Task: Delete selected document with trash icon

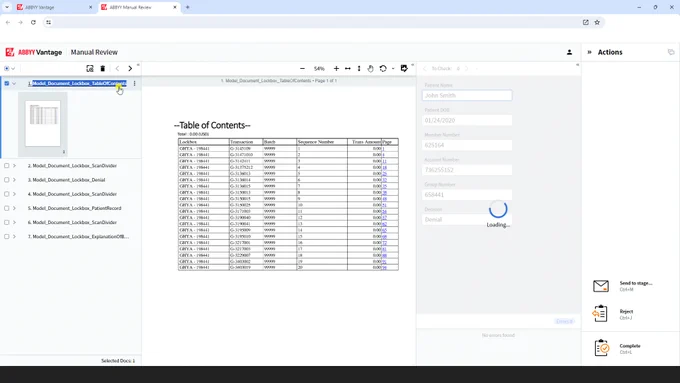Action: tap(103, 69)
